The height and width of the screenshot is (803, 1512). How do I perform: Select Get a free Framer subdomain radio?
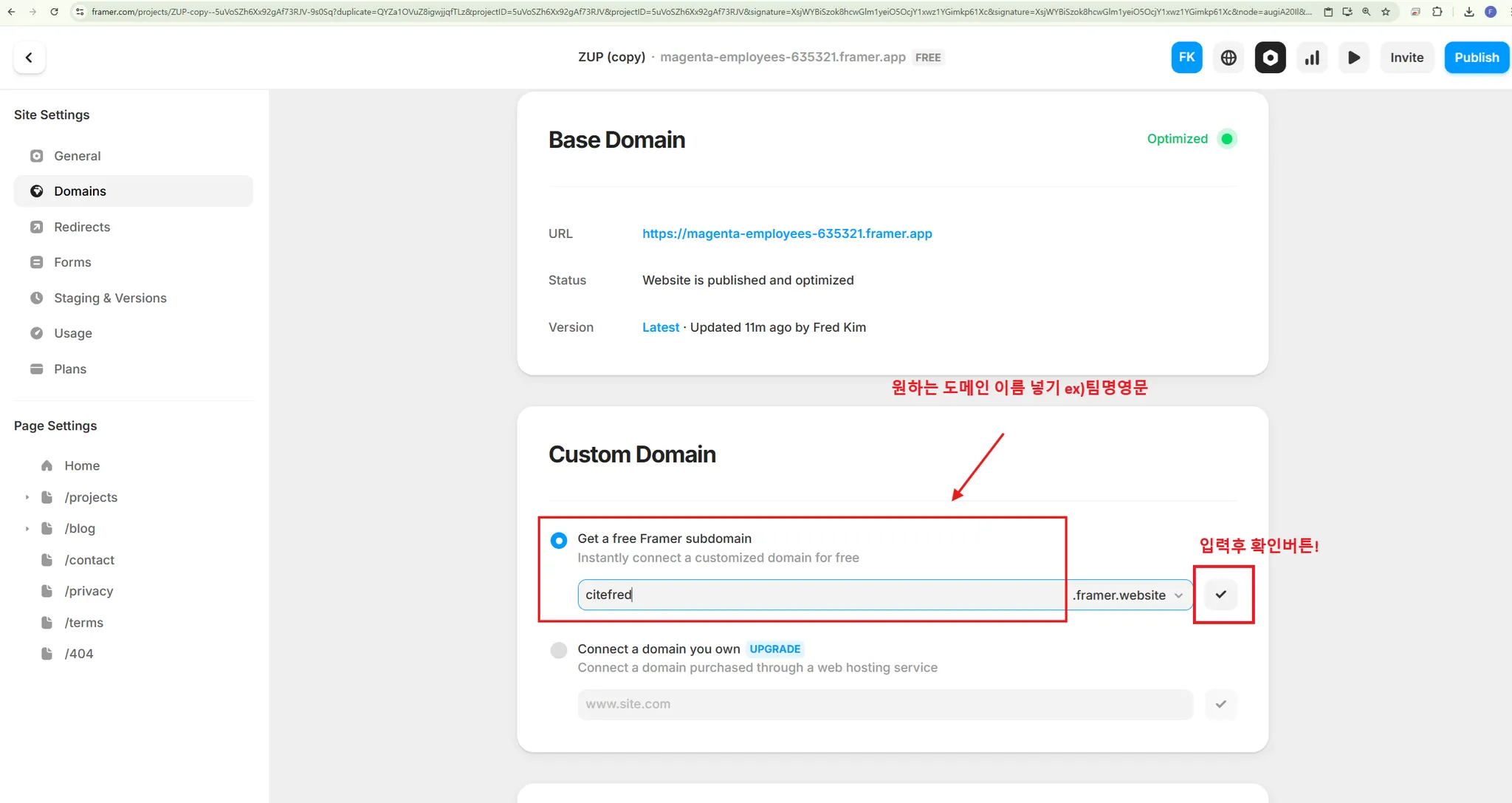pos(559,540)
